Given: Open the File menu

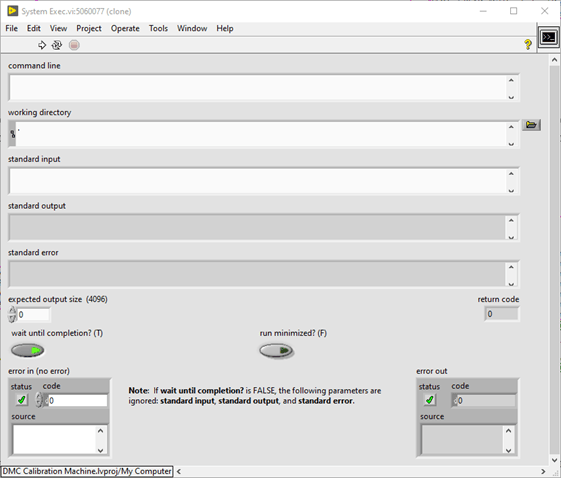Looking at the screenshot, I should point(11,29).
